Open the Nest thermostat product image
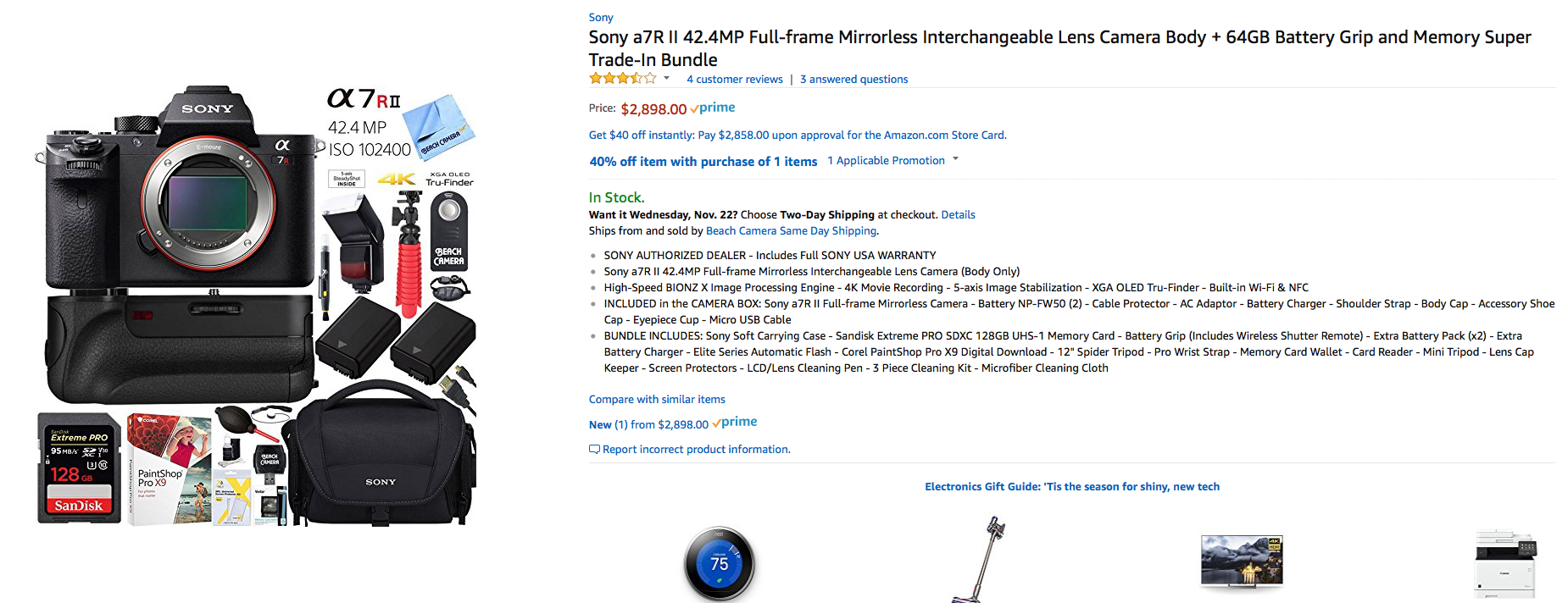 [x=720, y=564]
